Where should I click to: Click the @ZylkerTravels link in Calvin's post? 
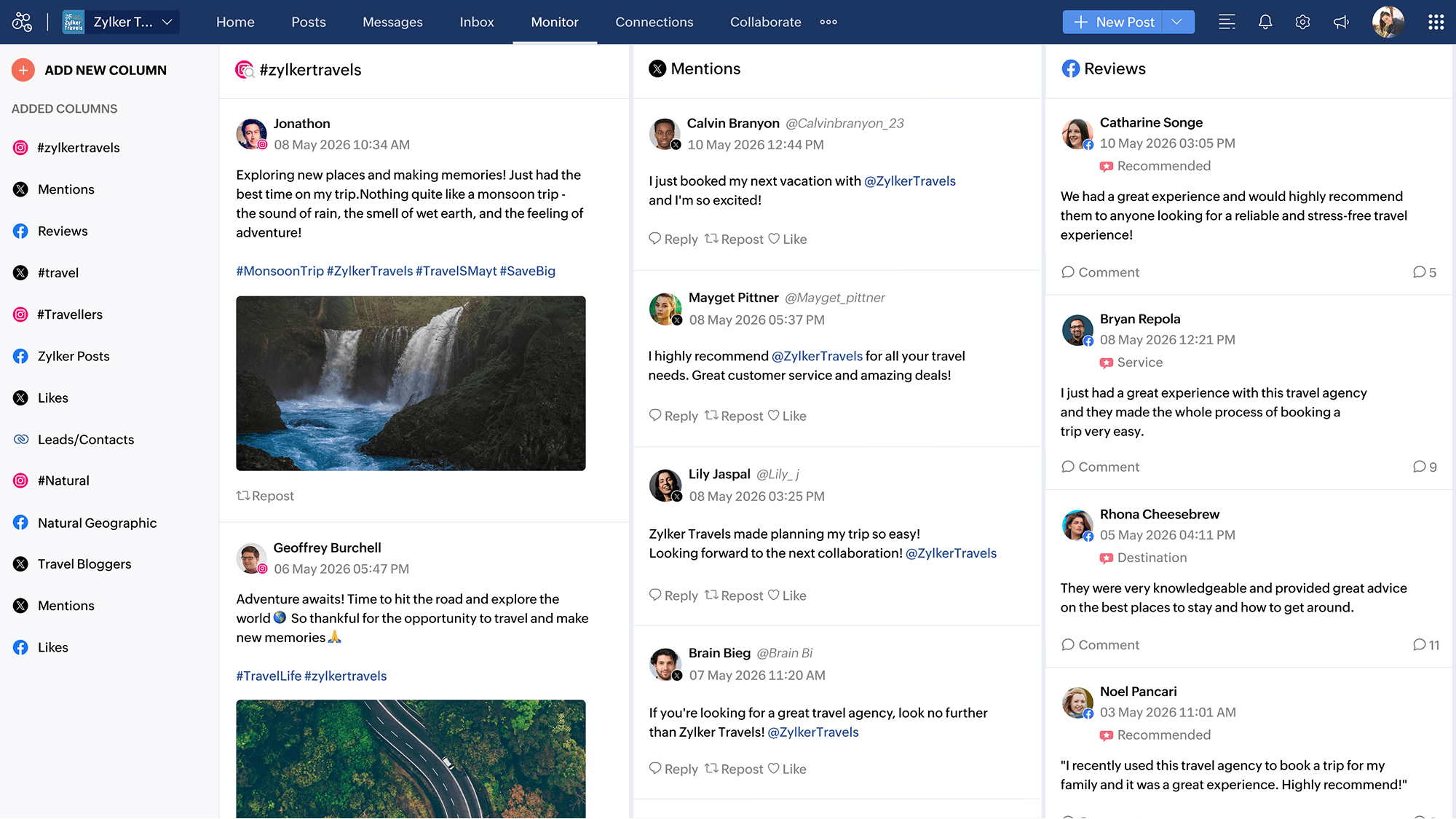pos(910,181)
